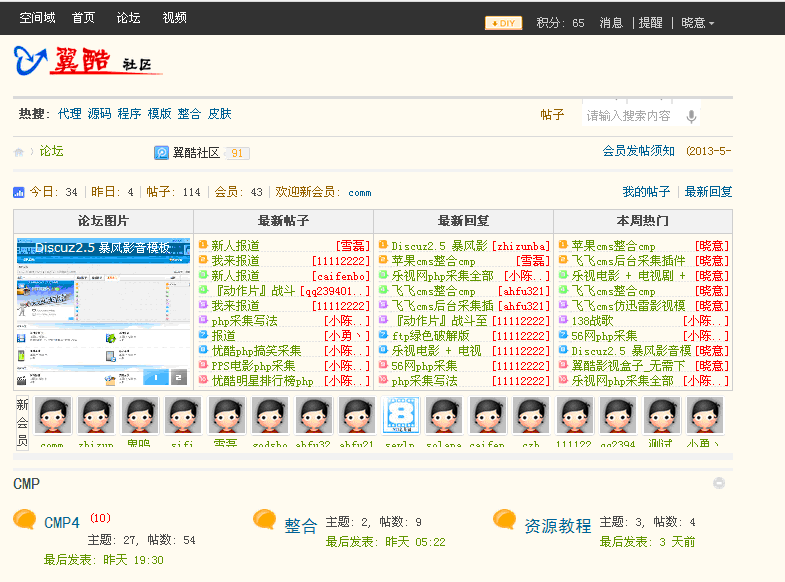
Task: Open 提醒 reminders link
Action: tap(651, 23)
